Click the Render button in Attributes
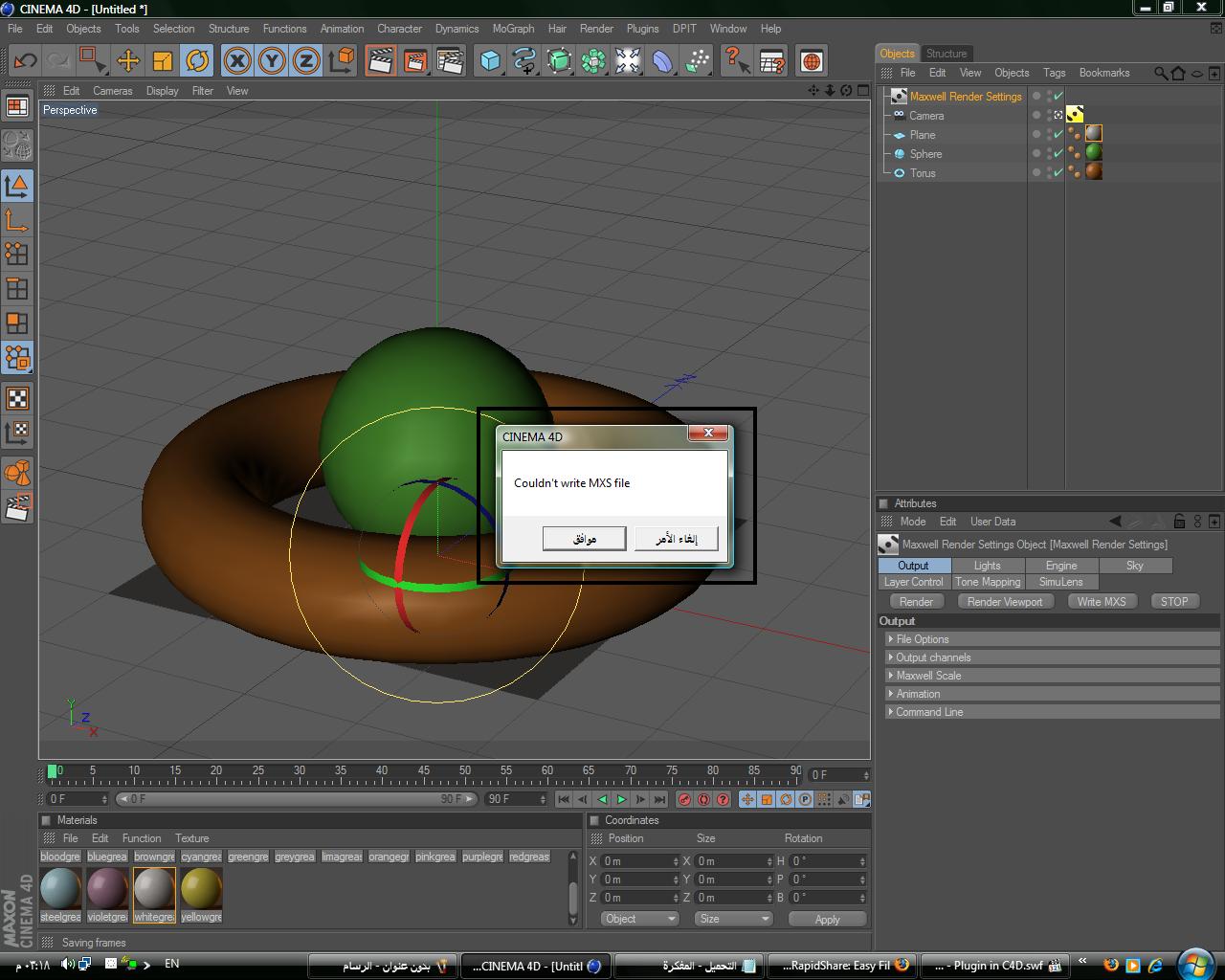Viewport: 1225px width, 980px height. pyautogui.click(x=916, y=602)
